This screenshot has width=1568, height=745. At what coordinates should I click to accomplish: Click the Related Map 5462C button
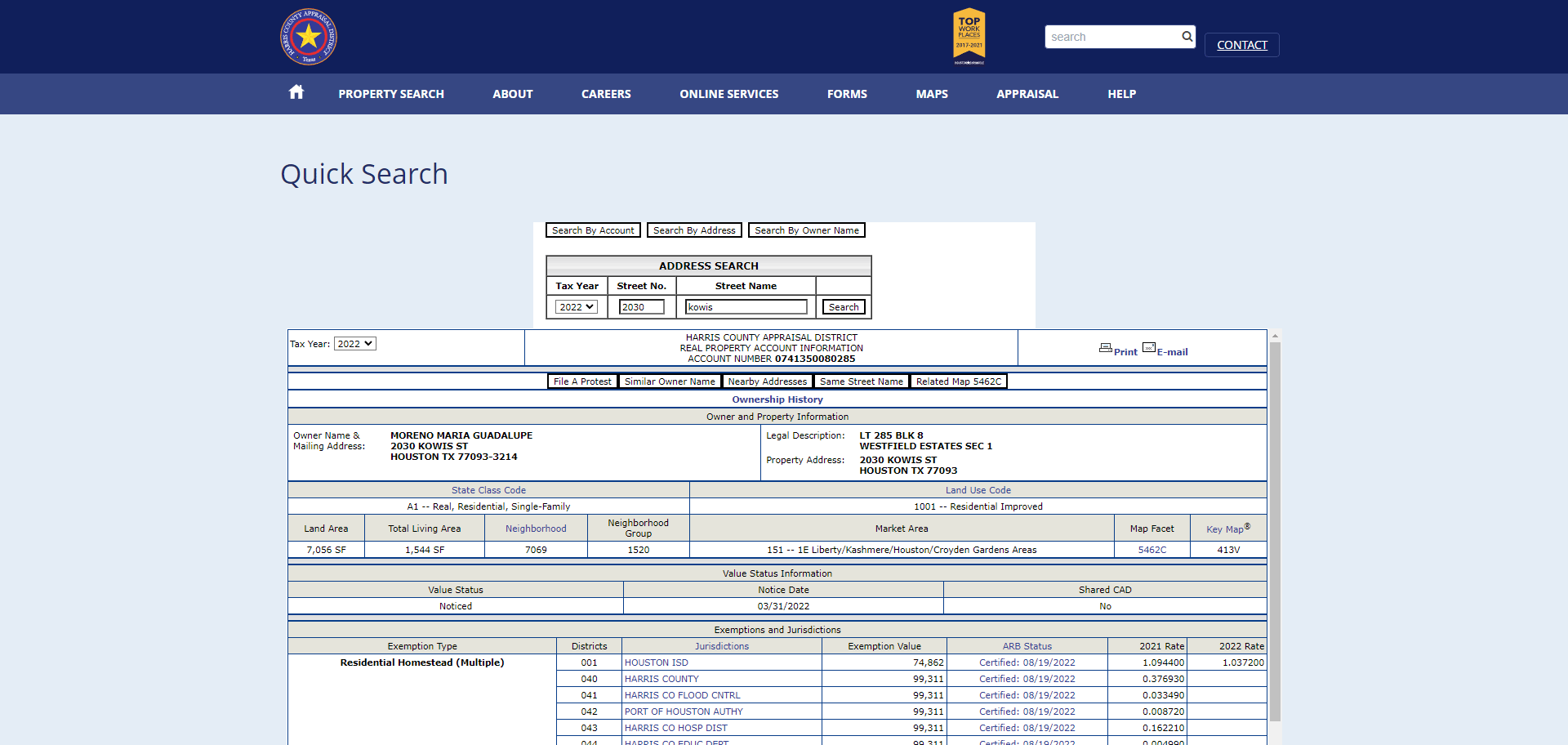point(959,381)
